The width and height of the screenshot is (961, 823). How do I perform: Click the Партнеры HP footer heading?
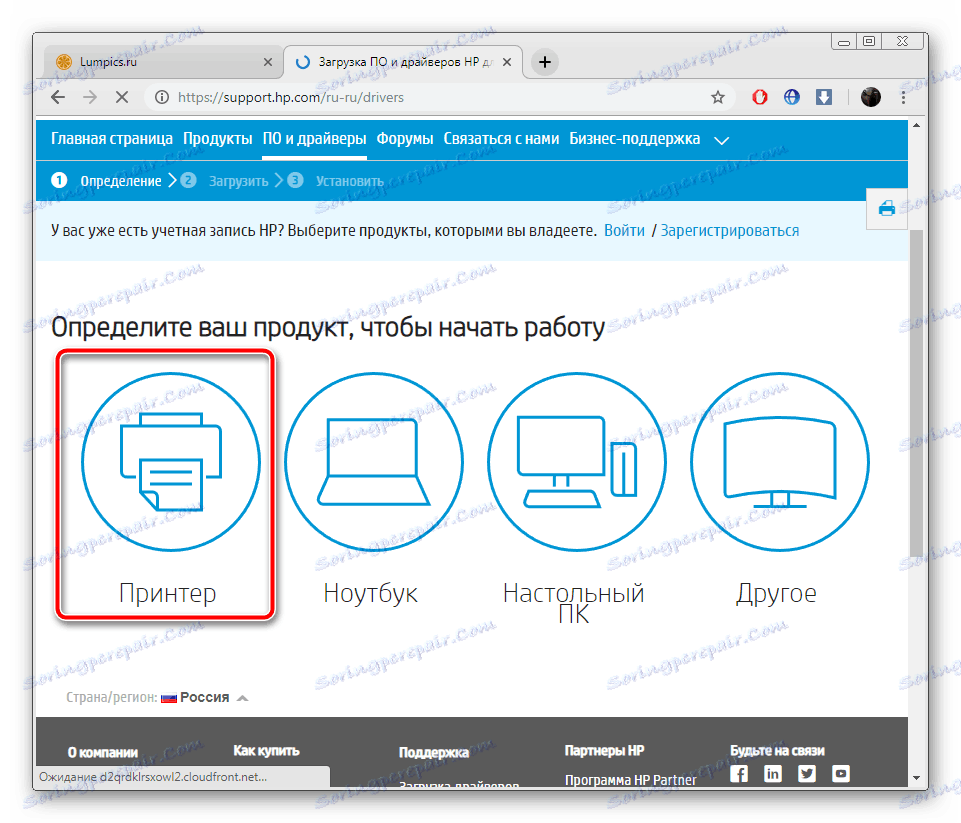point(604,751)
